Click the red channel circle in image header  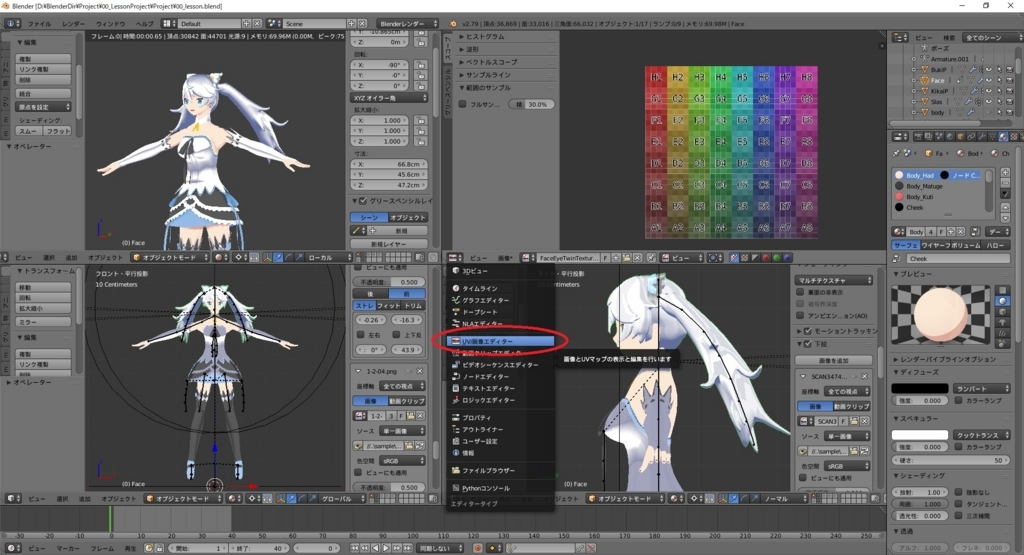coord(766,258)
